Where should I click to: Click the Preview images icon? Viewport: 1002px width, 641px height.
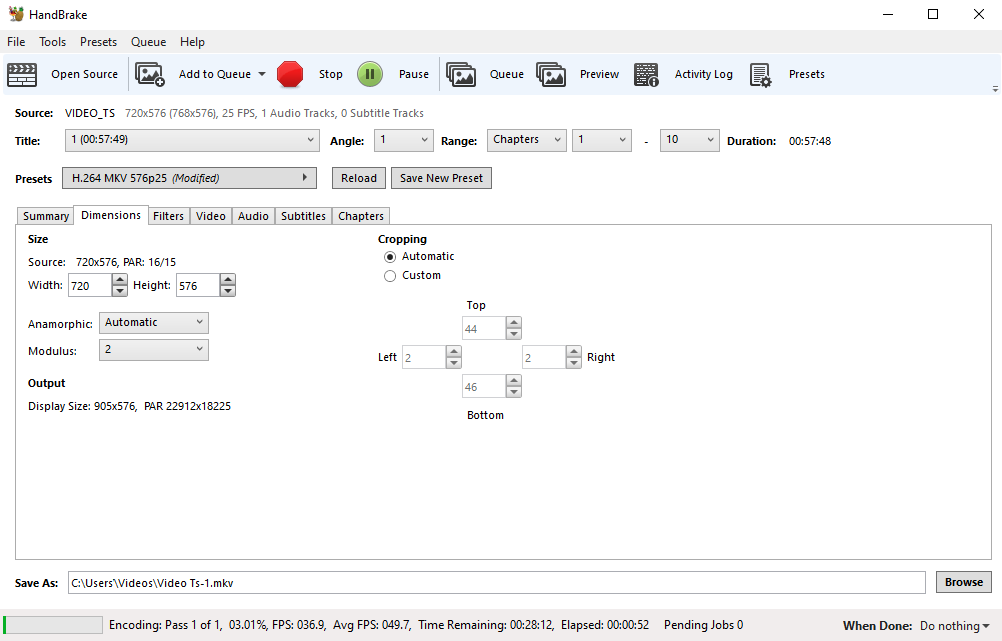click(x=551, y=75)
